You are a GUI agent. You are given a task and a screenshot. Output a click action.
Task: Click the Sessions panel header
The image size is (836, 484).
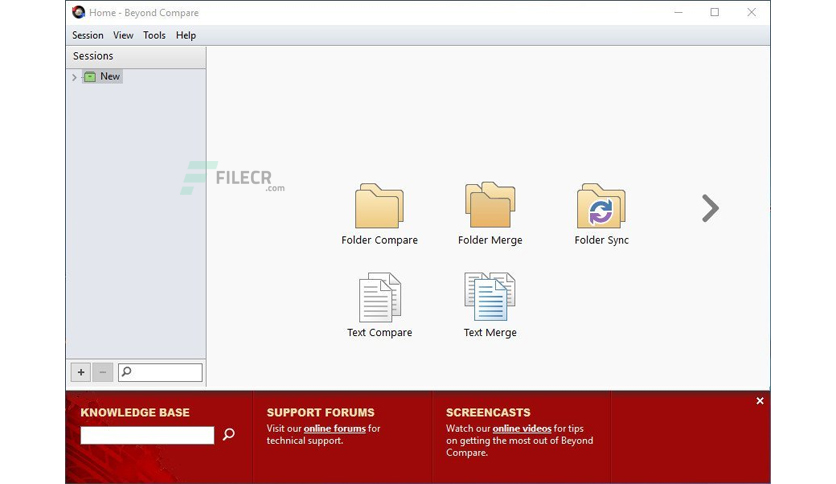click(x=136, y=56)
